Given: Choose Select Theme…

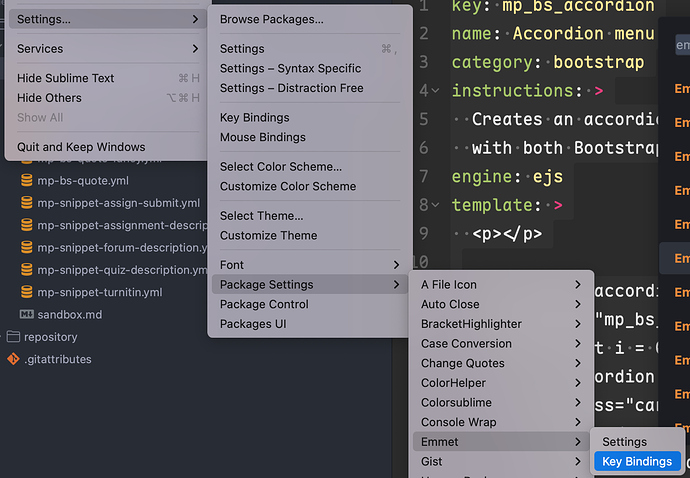Looking at the screenshot, I should tap(310, 216).
